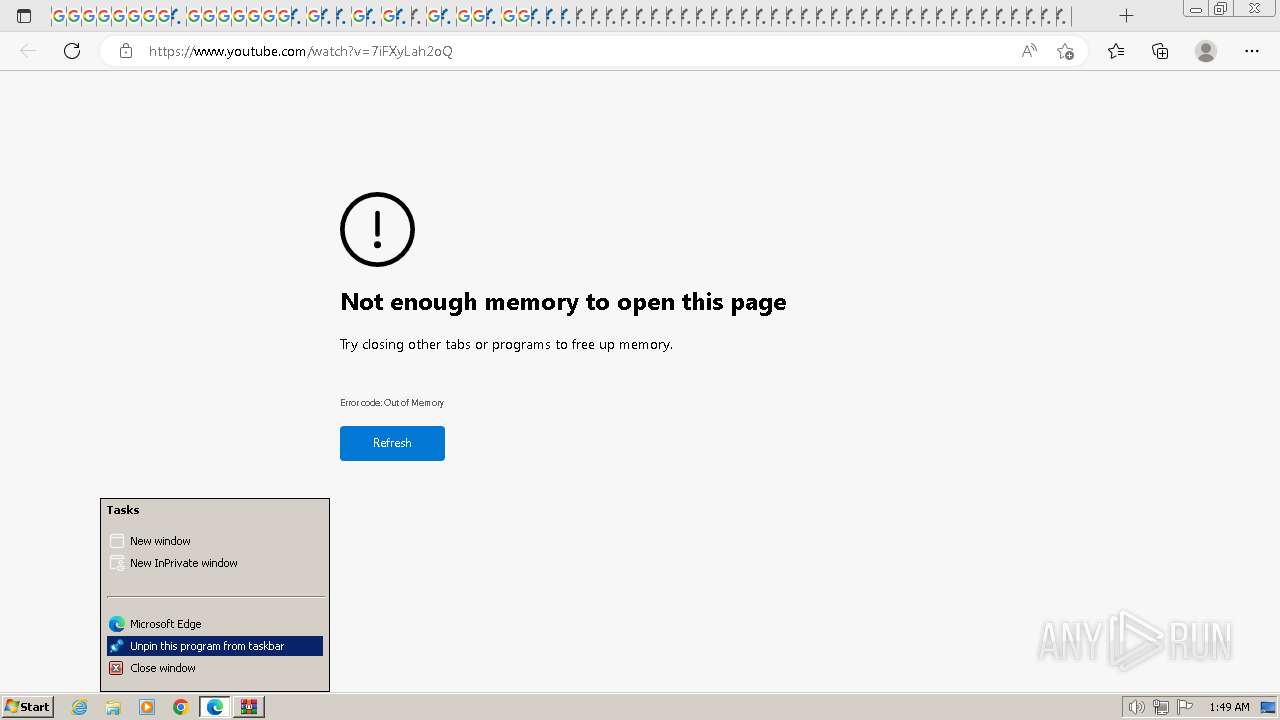The height and width of the screenshot is (720, 1280).
Task: Choose New InPrivate window entry
Action: point(215,563)
